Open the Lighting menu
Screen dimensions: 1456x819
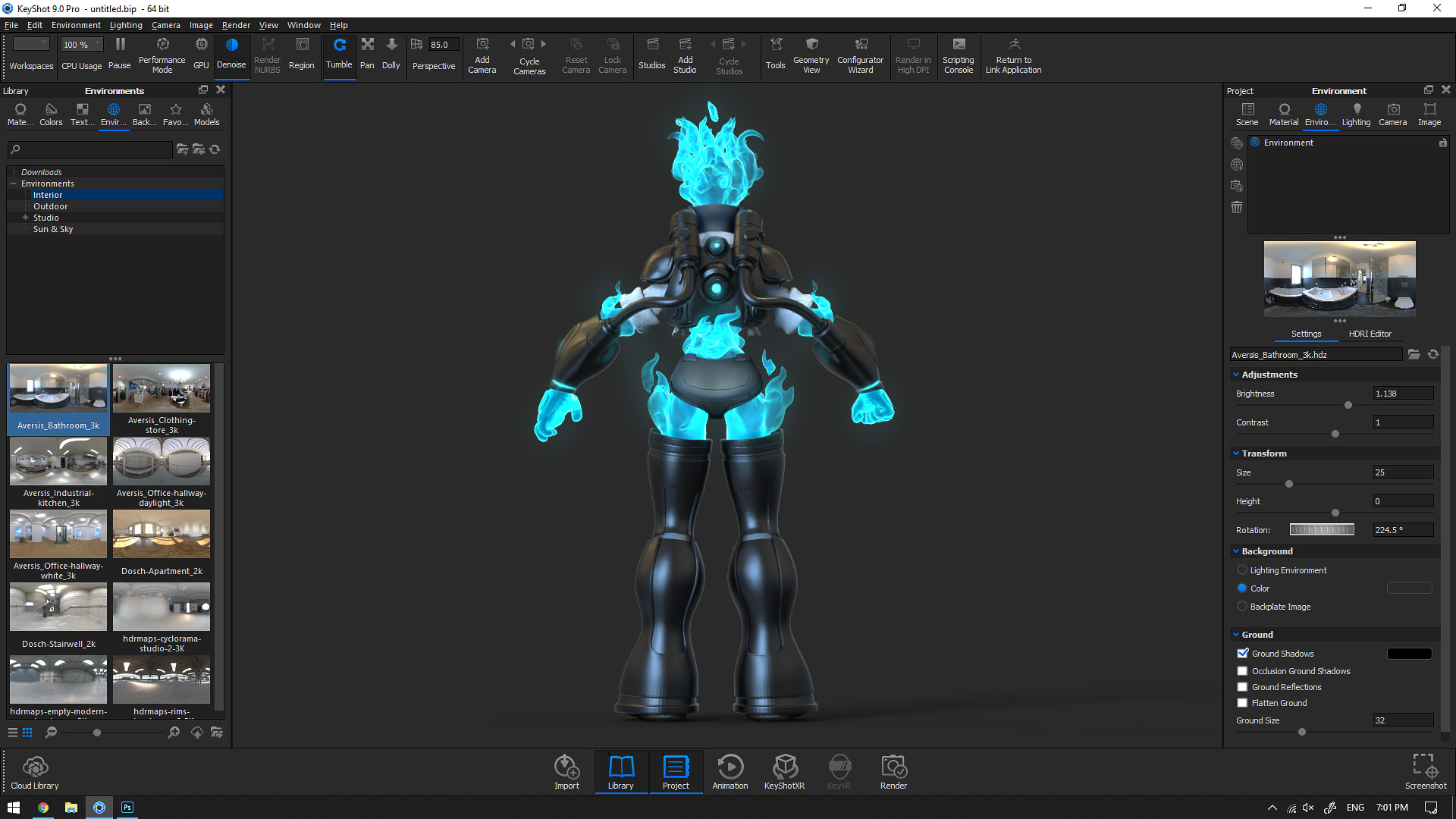126,25
